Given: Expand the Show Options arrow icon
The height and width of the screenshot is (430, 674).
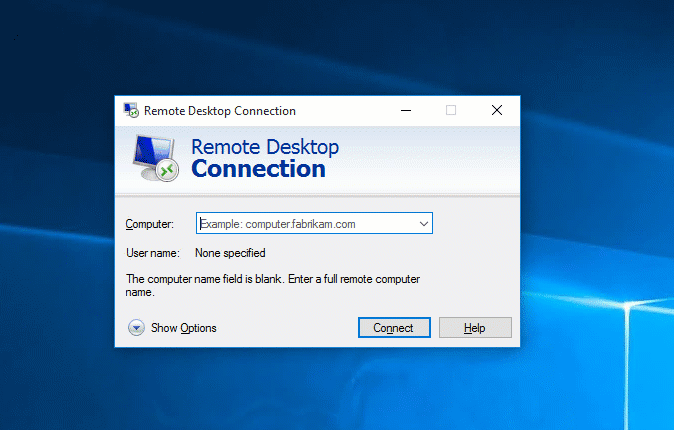Looking at the screenshot, I should (136, 328).
